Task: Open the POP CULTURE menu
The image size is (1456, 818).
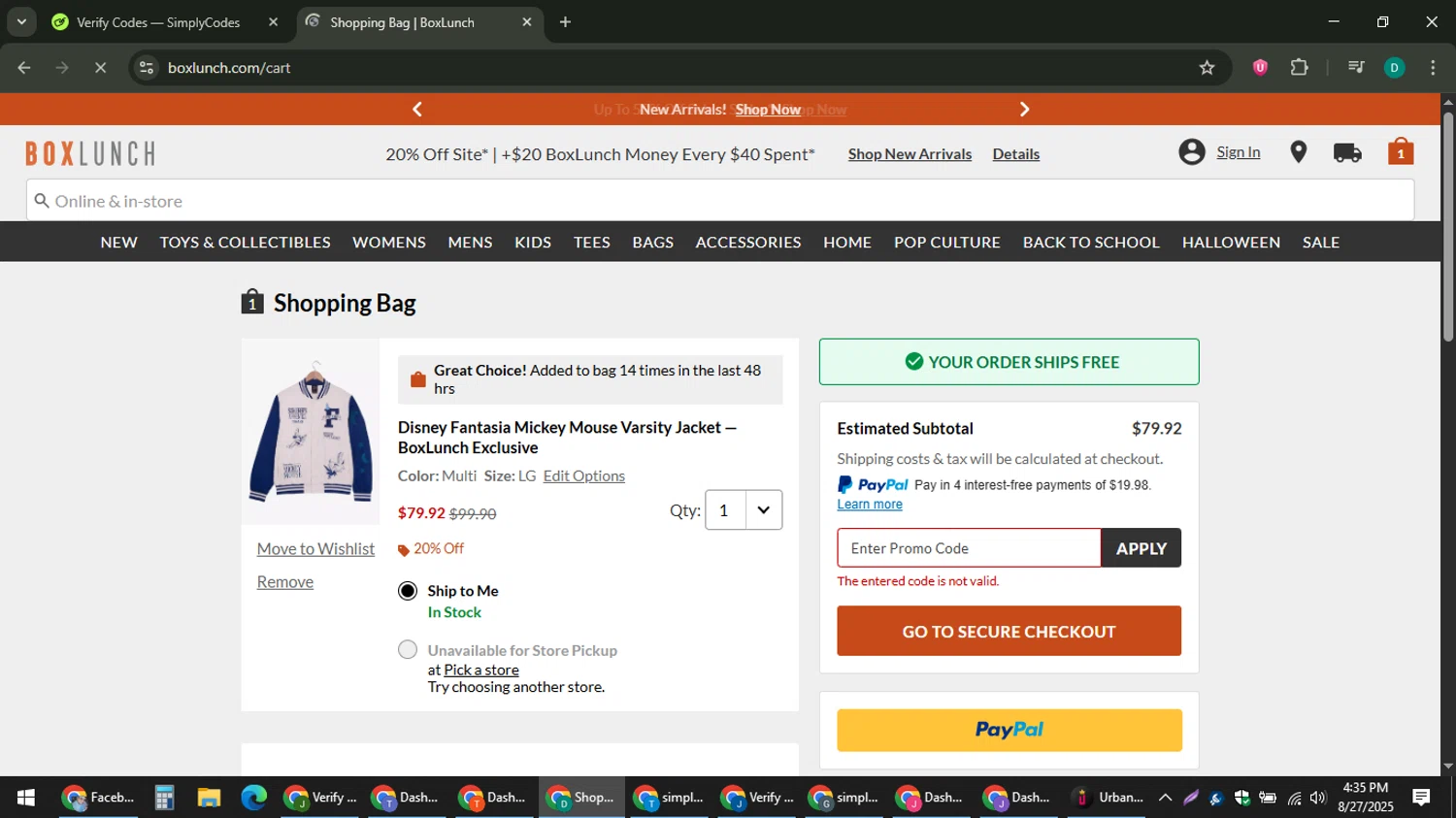Action: (x=946, y=243)
